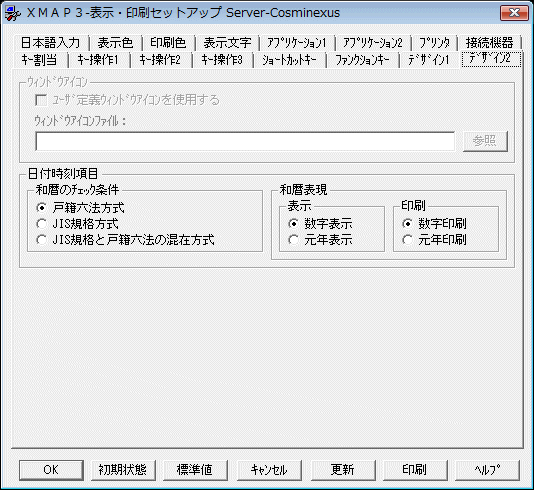534x490 pixels.
Task: Click the 標準値 button
Action: (195, 470)
